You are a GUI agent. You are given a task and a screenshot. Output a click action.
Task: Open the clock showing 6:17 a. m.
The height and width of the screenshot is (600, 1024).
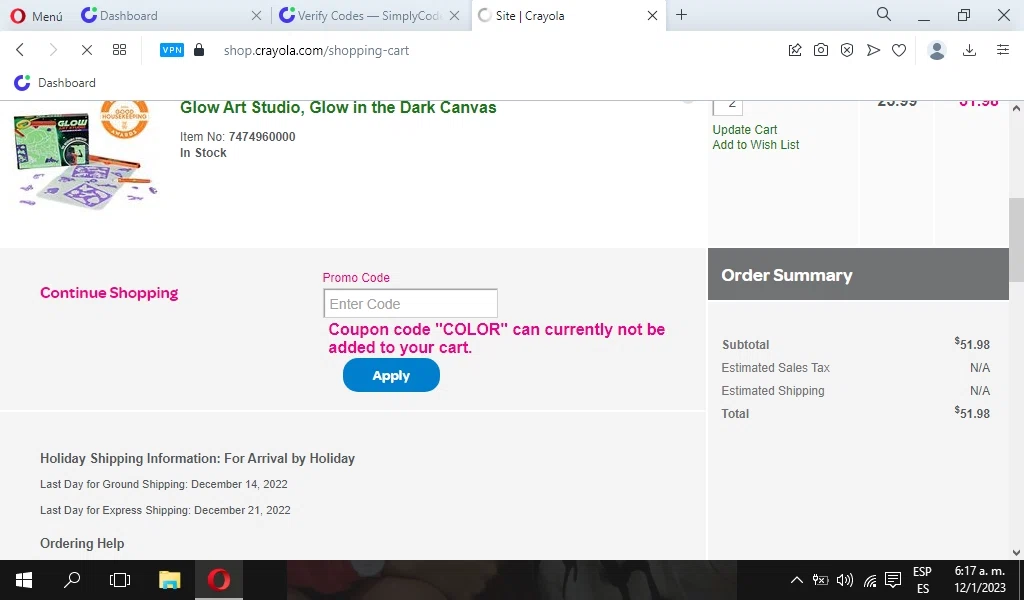[980, 580]
